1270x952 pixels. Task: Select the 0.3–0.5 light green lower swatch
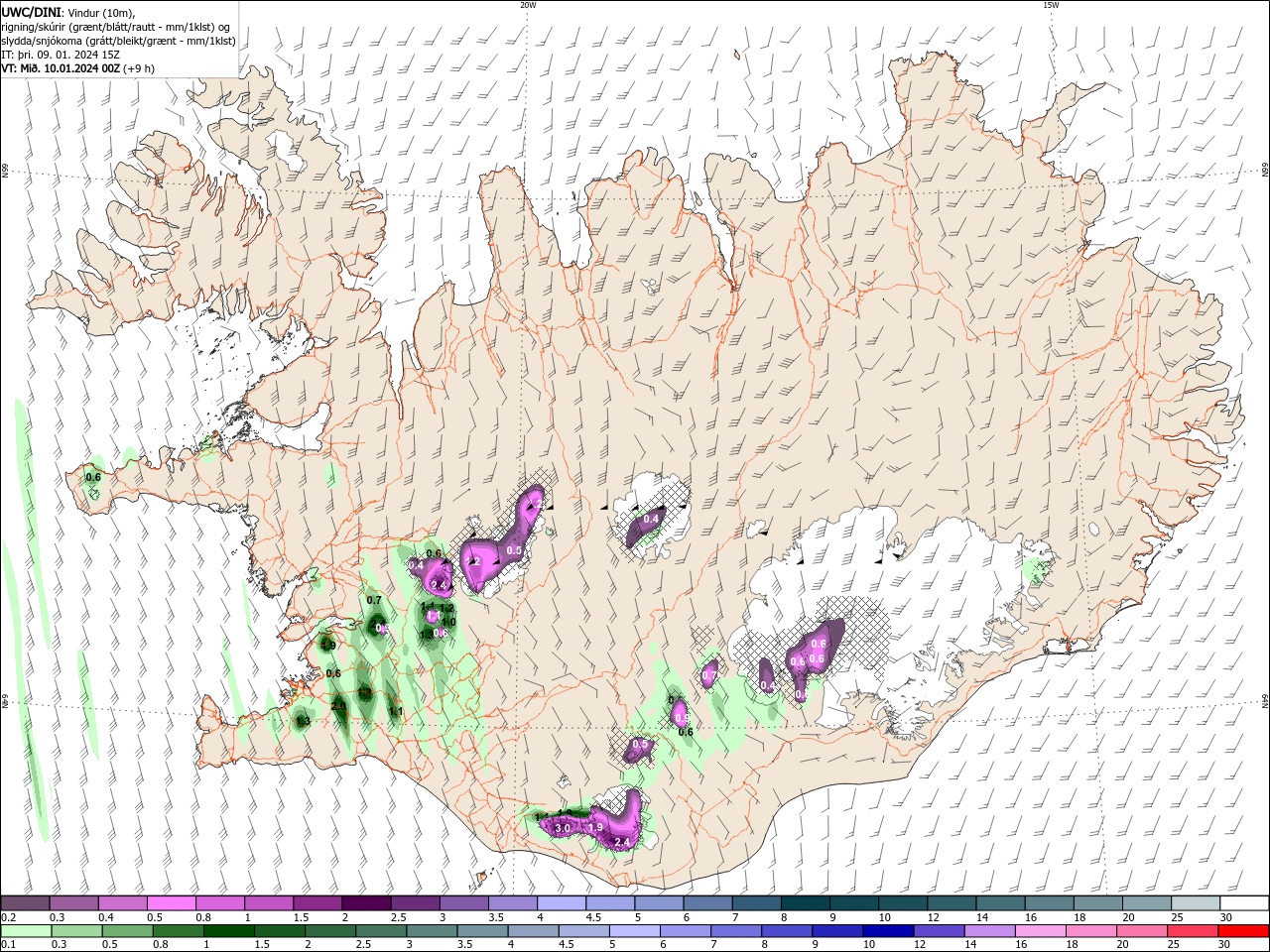coord(77,931)
